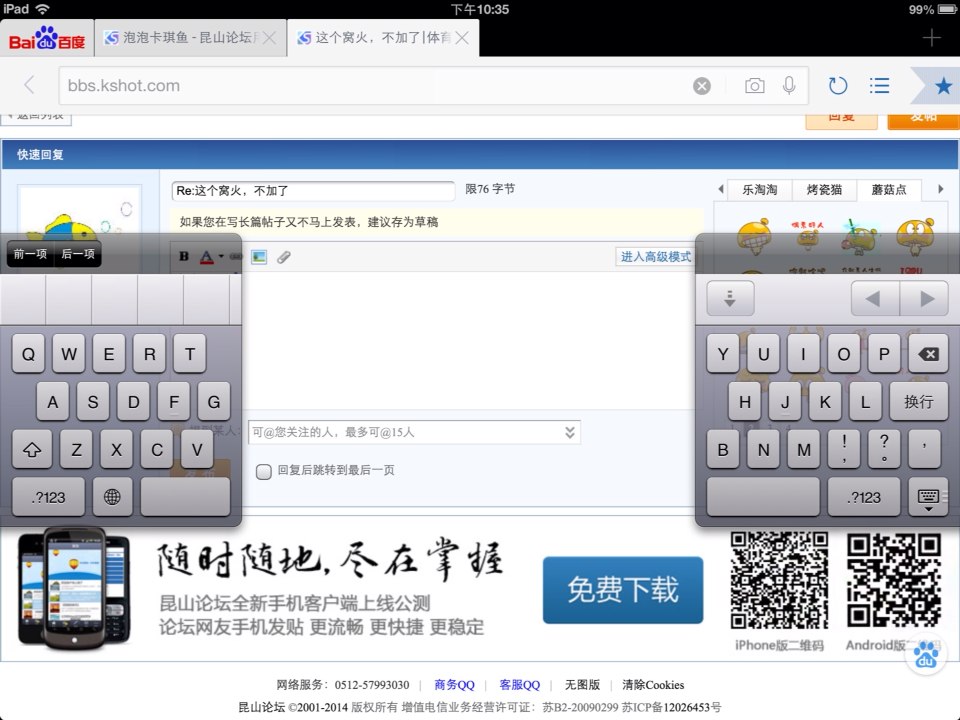Viewport: 960px width, 720px height.
Task: Expand the font color dropdown arrow
Action: [x=221, y=257]
